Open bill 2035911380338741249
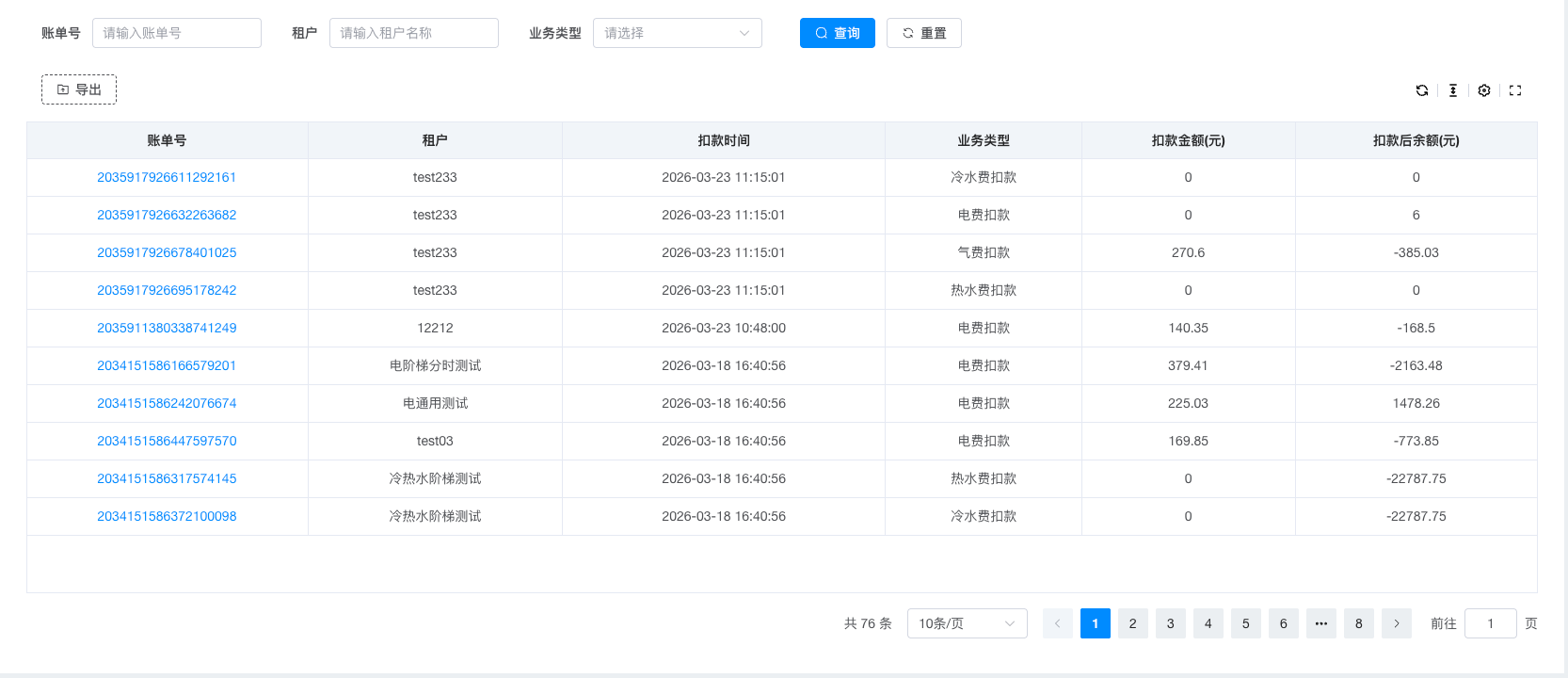This screenshot has width=1568, height=678. pyautogui.click(x=167, y=328)
